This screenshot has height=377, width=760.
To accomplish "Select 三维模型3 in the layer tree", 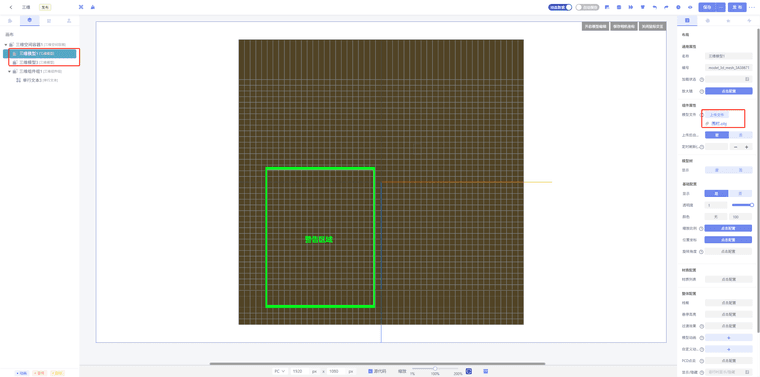I will [x=36, y=63].
